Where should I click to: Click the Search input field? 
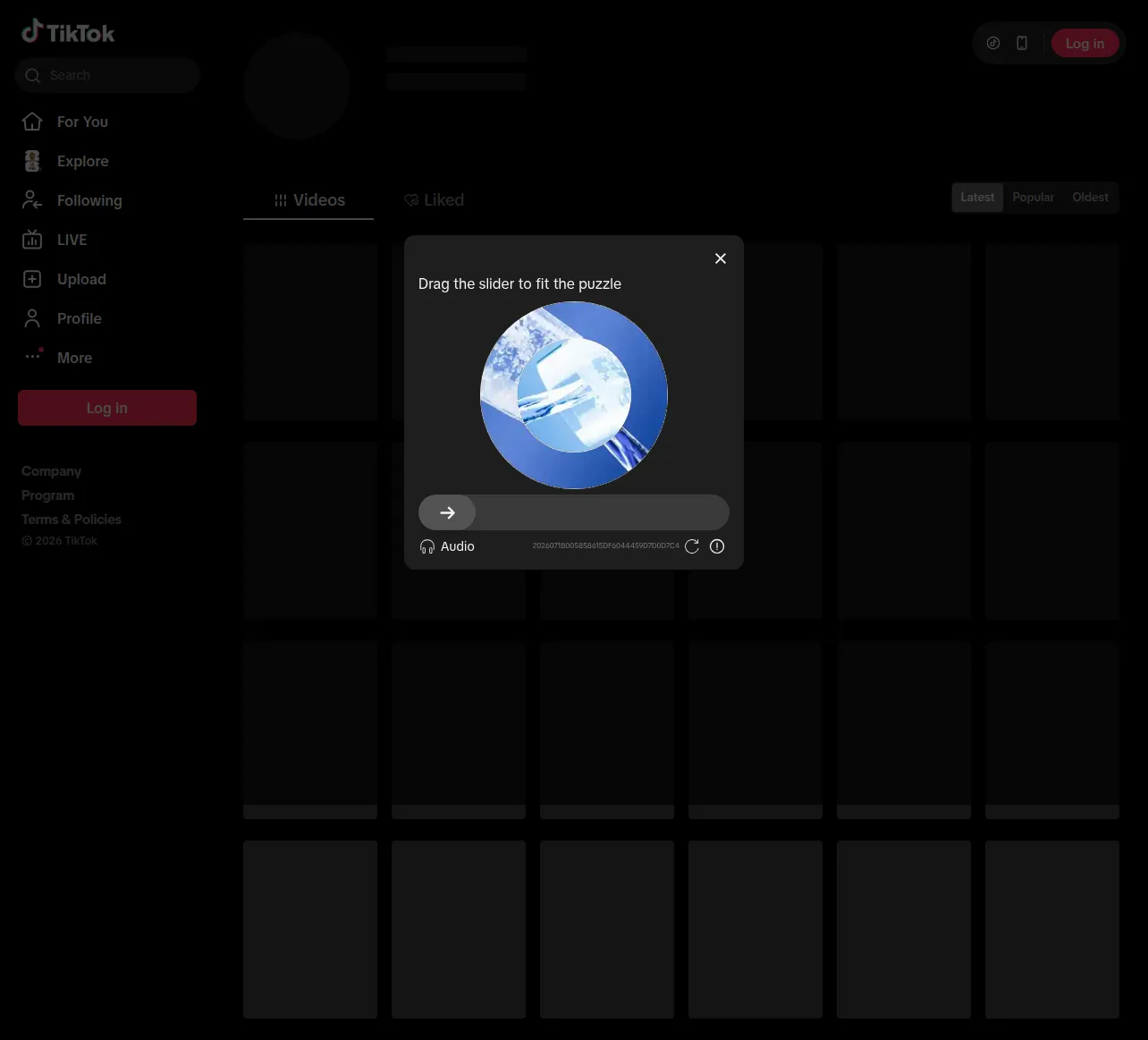(107, 75)
